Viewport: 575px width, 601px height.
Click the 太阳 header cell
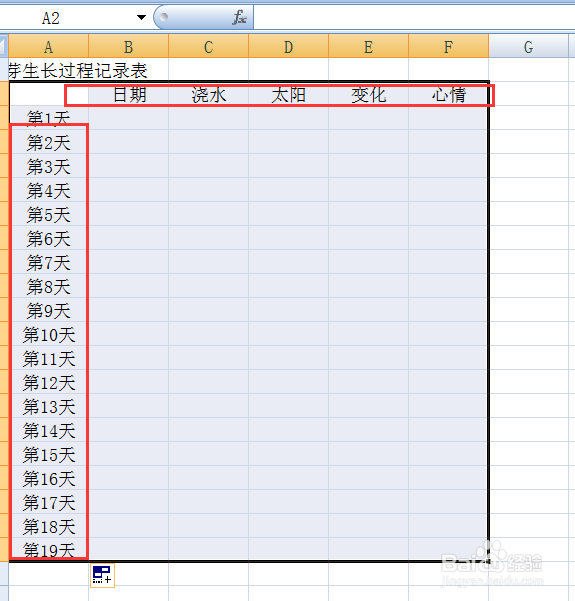[x=289, y=94]
